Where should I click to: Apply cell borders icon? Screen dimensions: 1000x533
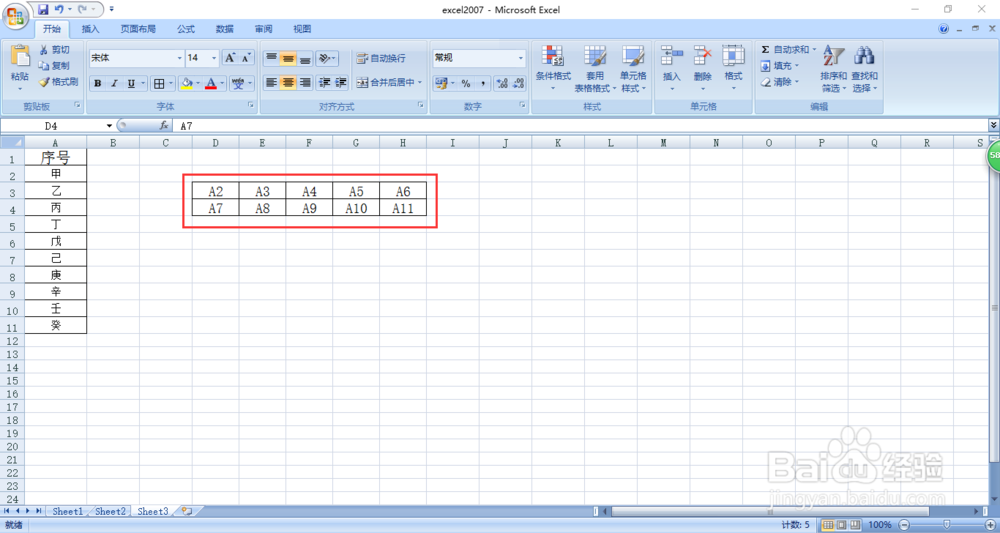(x=159, y=84)
